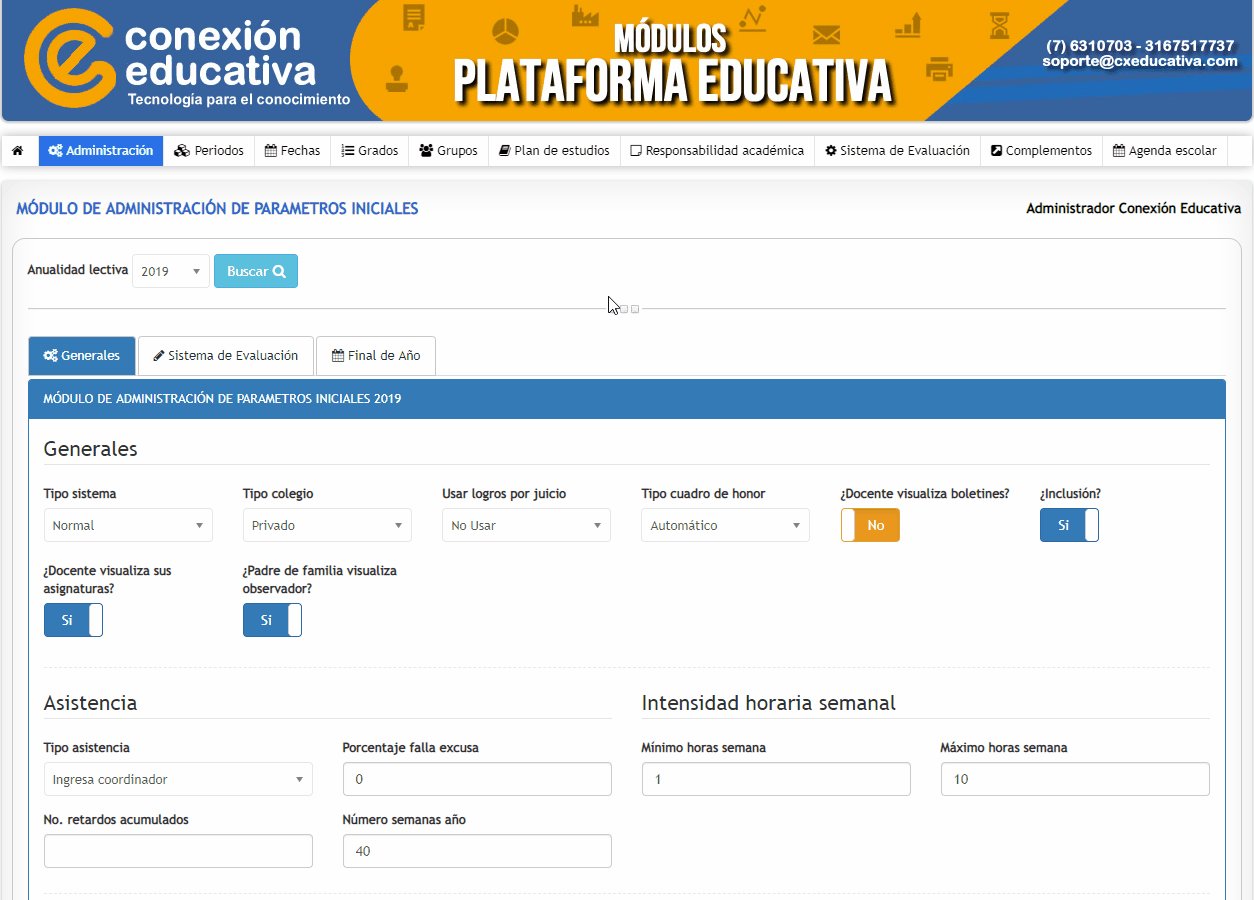The image size is (1254, 900).
Task: Click the Buscar search button
Action: 256,271
